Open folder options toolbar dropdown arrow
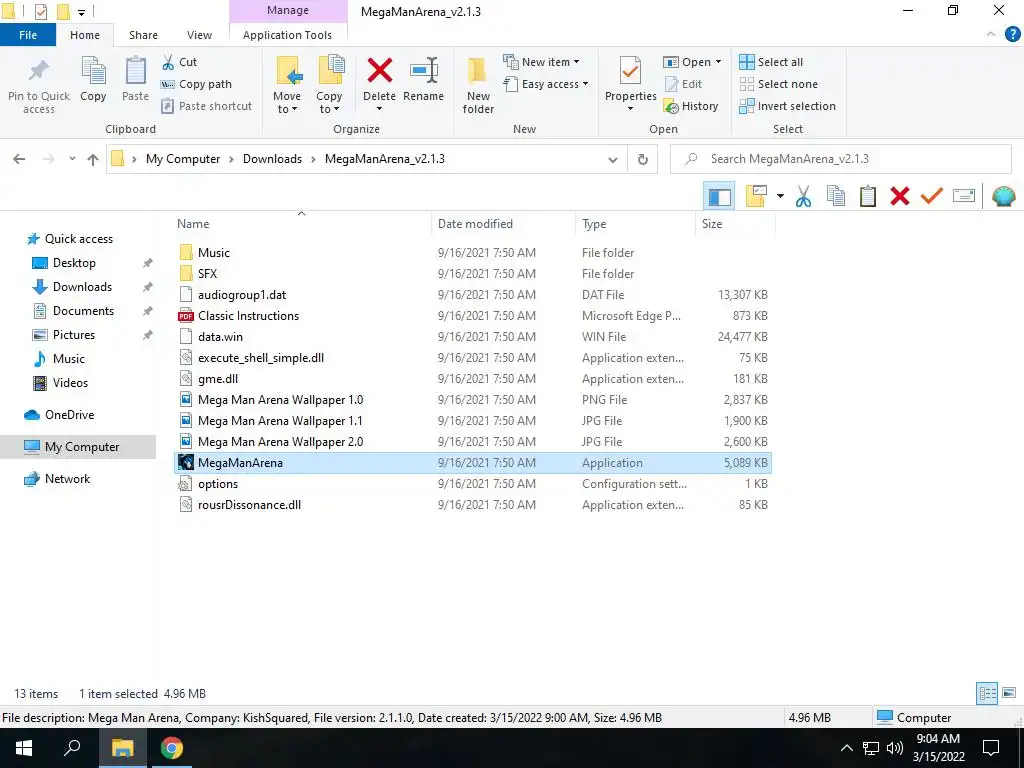 pos(780,196)
